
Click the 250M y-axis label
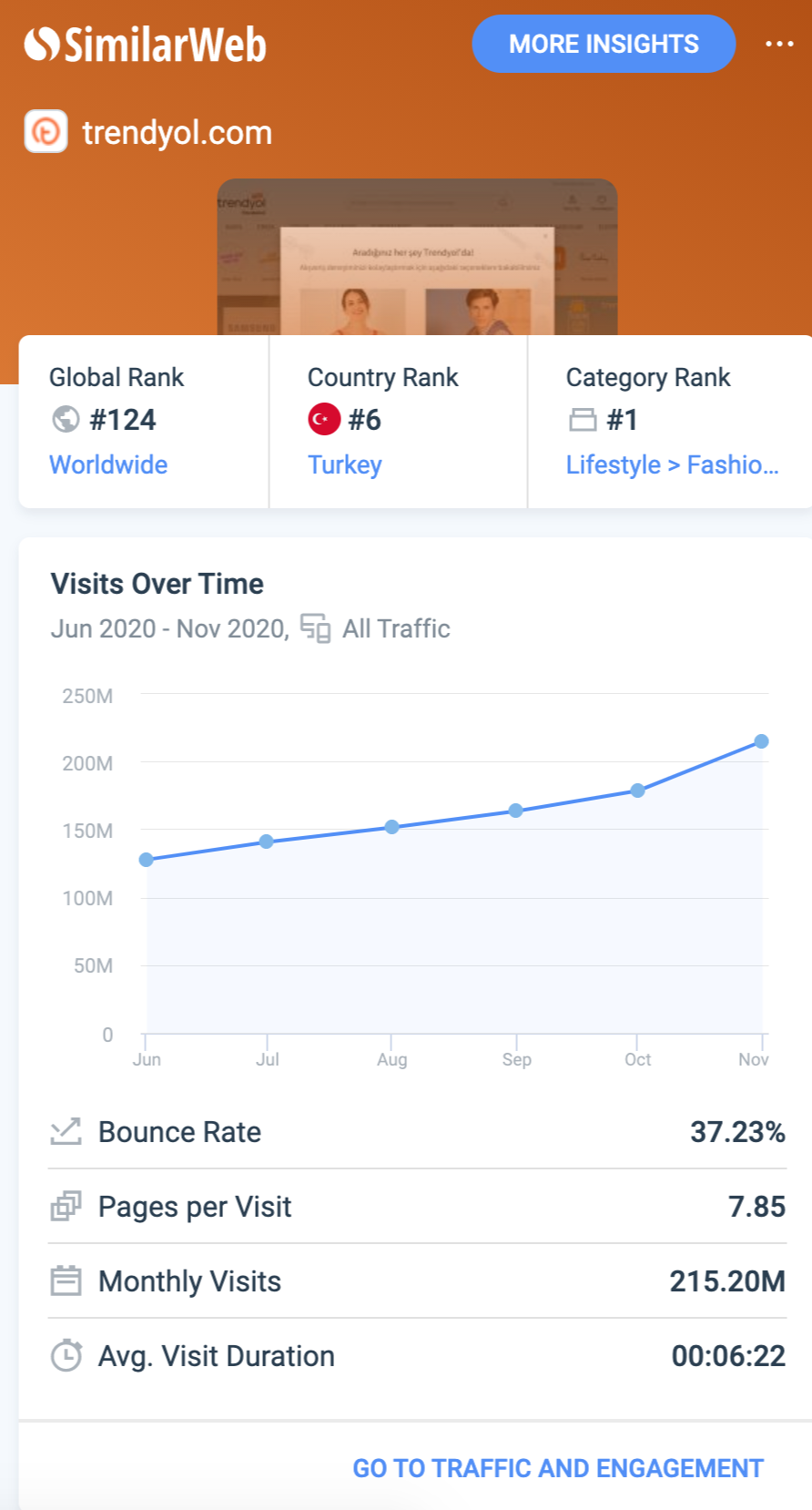point(87,696)
